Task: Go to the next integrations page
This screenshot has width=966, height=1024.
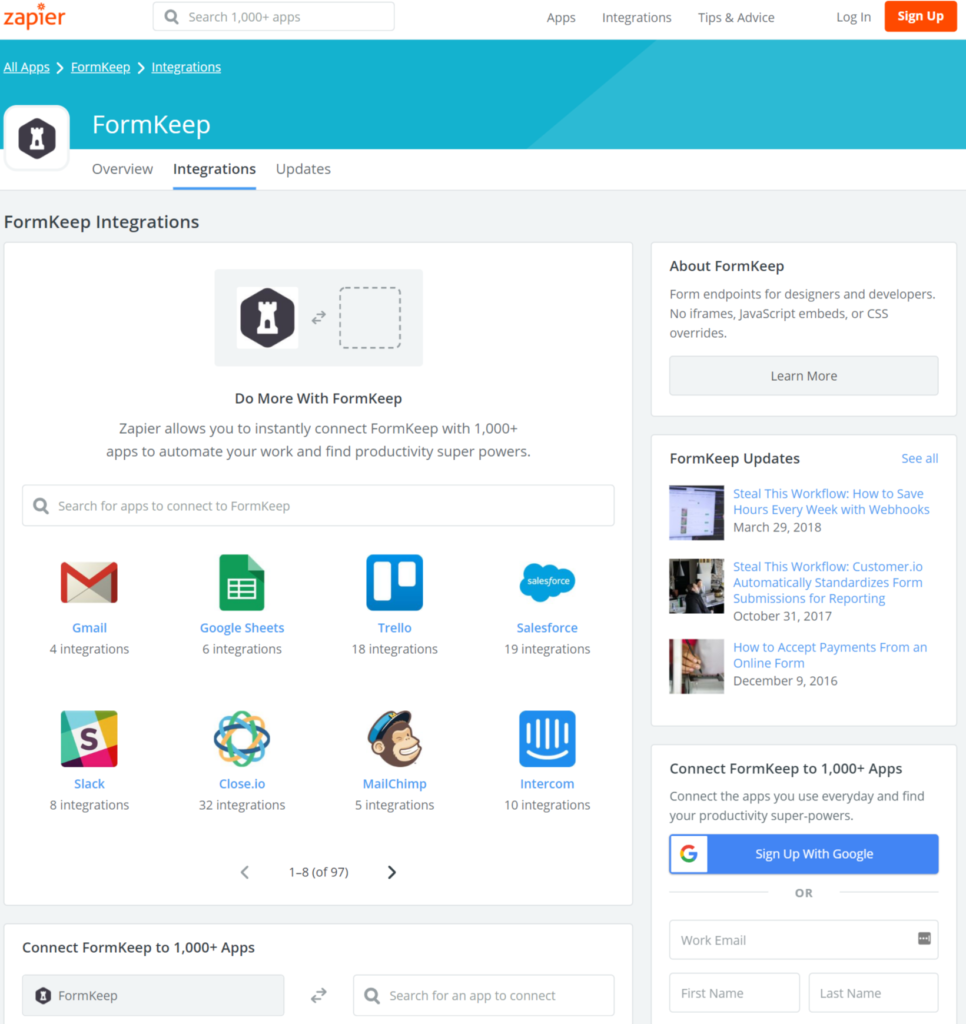Action: pyautogui.click(x=391, y=871)
